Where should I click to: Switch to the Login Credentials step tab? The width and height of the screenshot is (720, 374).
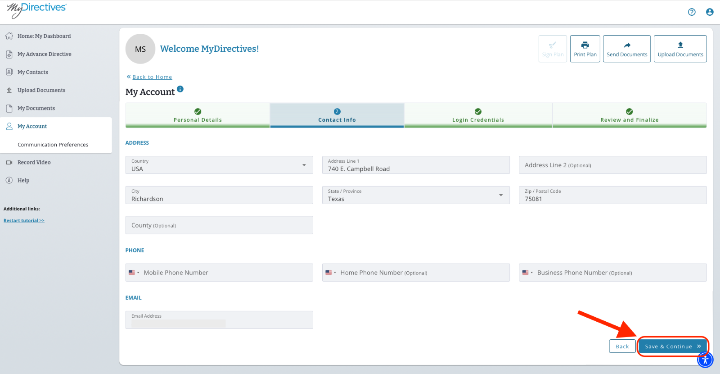pos(478,115)
